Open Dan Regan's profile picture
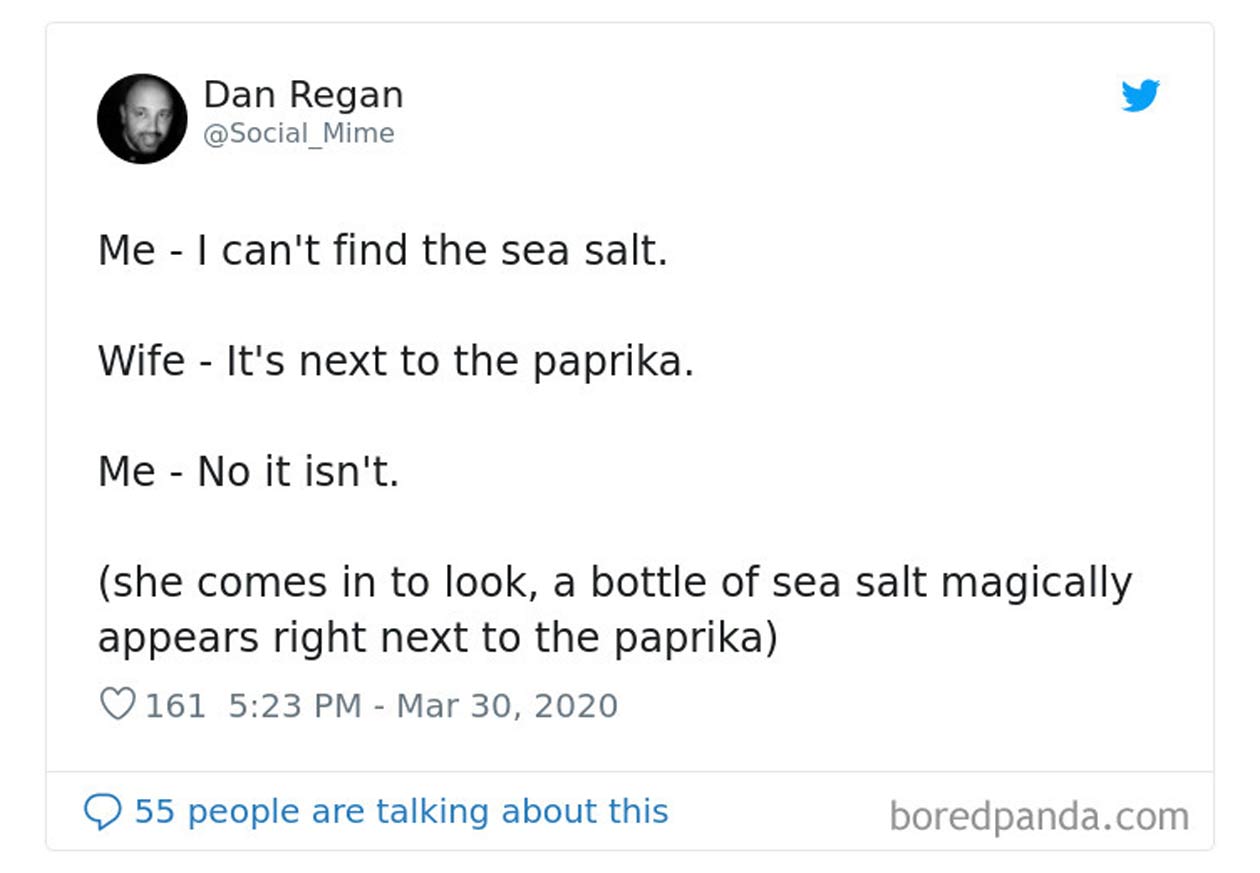Viewport: 1260px width, 873px height. (x=141, y=118)
